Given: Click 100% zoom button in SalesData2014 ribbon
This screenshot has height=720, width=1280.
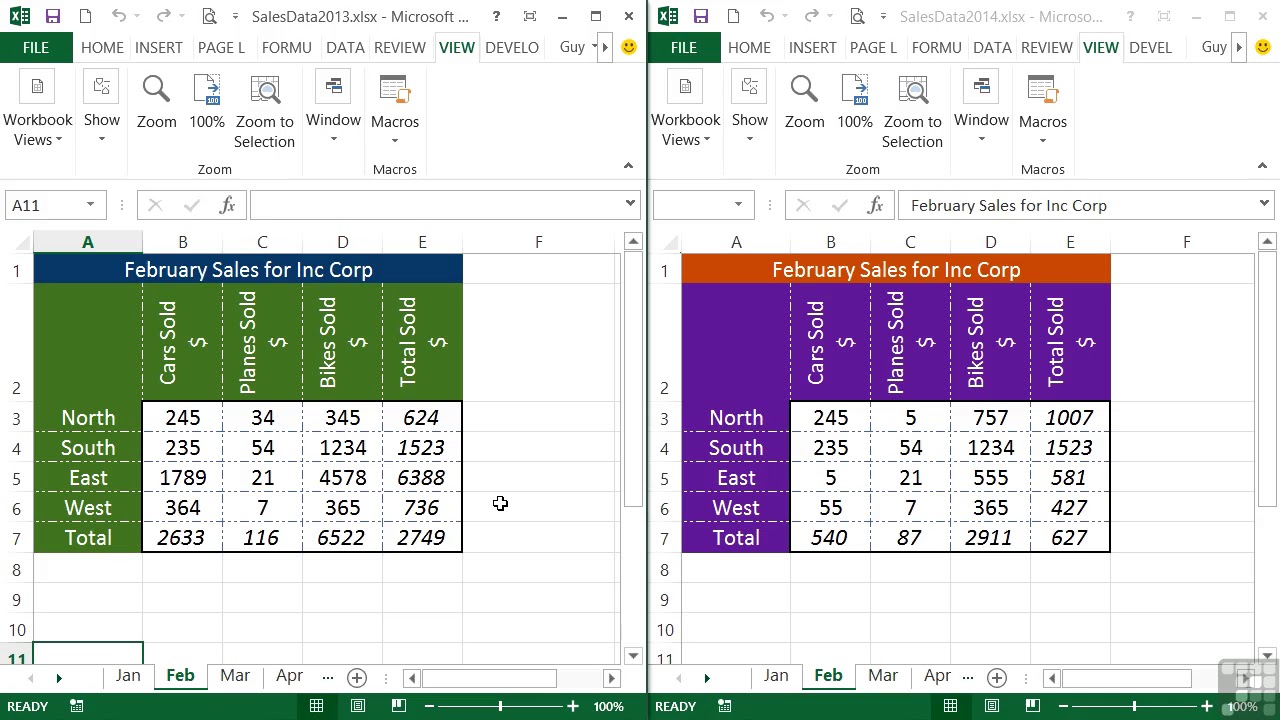Looking at the screenshot, I should click(855, 103).
